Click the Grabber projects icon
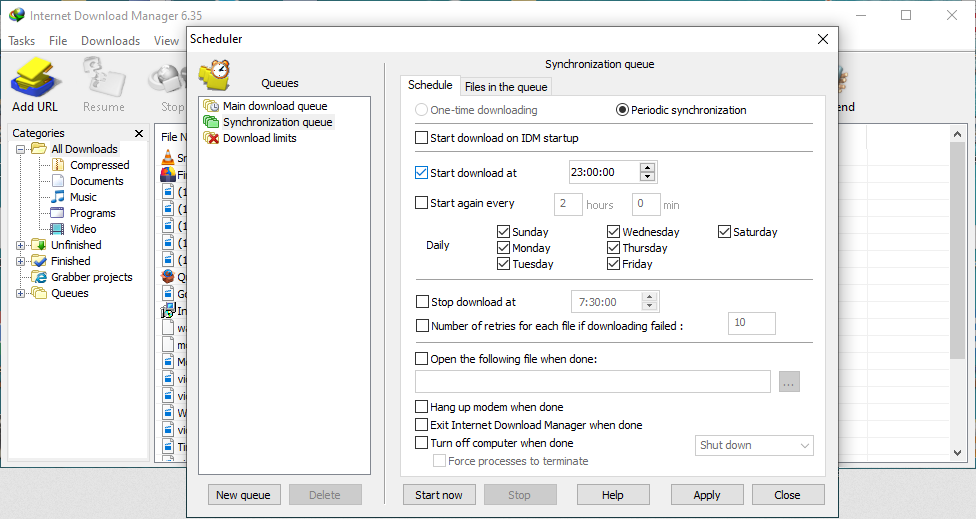This screenshot has width=976, height=519. coord(39,277)
